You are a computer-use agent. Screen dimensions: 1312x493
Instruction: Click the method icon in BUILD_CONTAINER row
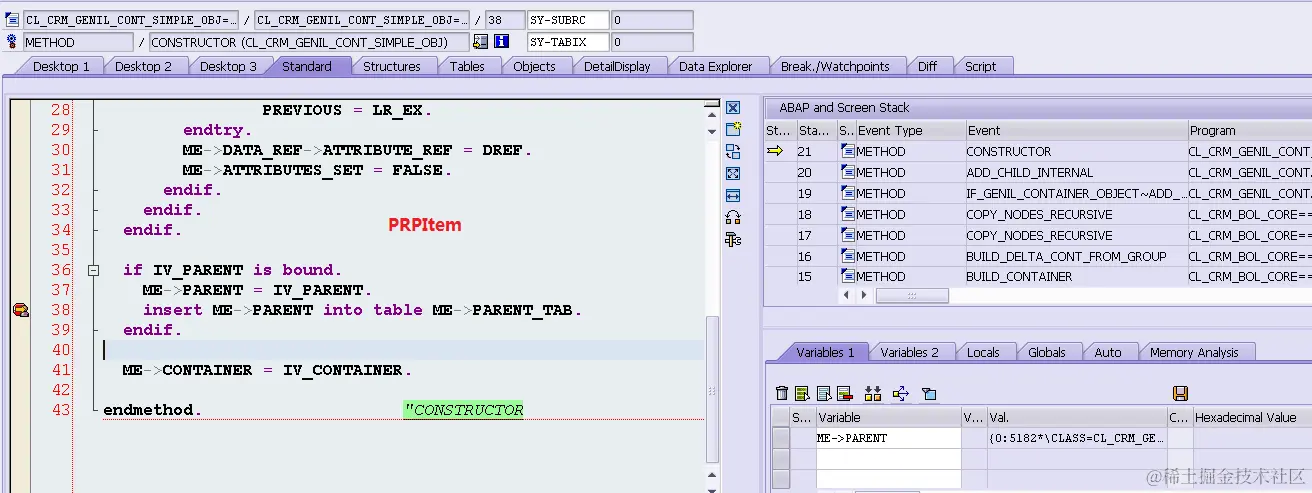point(848,277)
